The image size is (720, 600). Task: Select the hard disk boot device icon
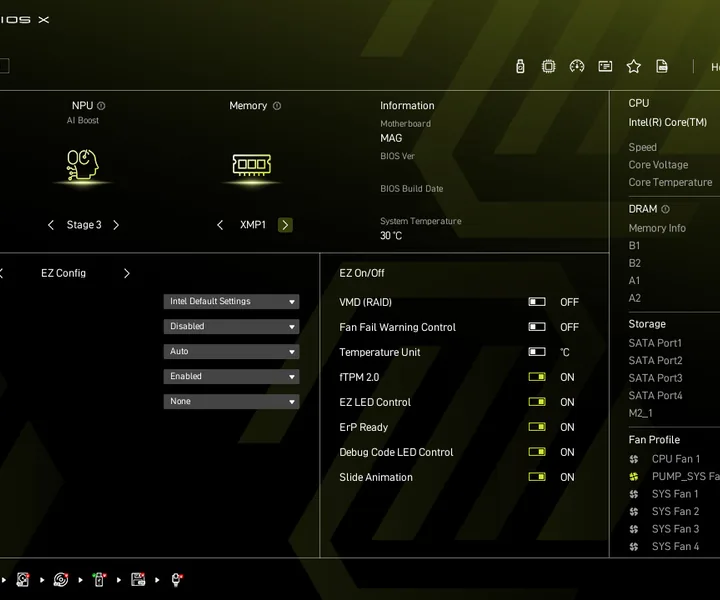22,579
